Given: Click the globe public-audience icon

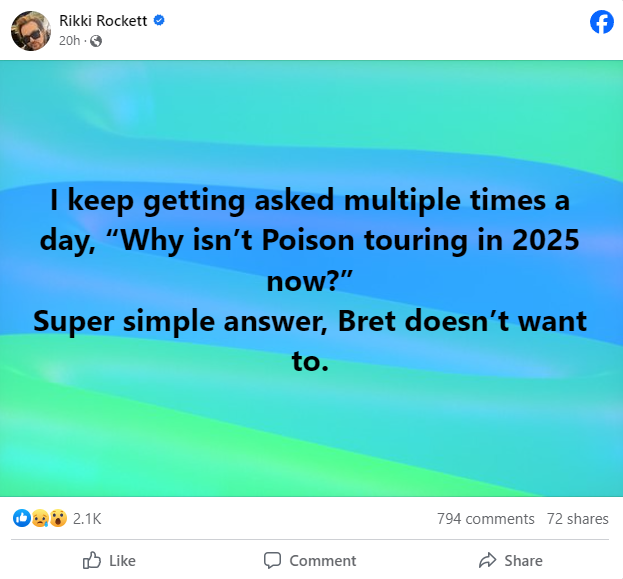Looking at the screenshot, I should point(96,41).
